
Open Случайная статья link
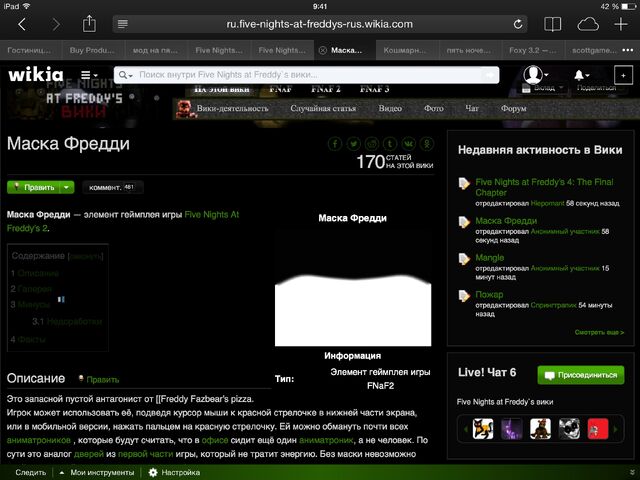(323, 108)
